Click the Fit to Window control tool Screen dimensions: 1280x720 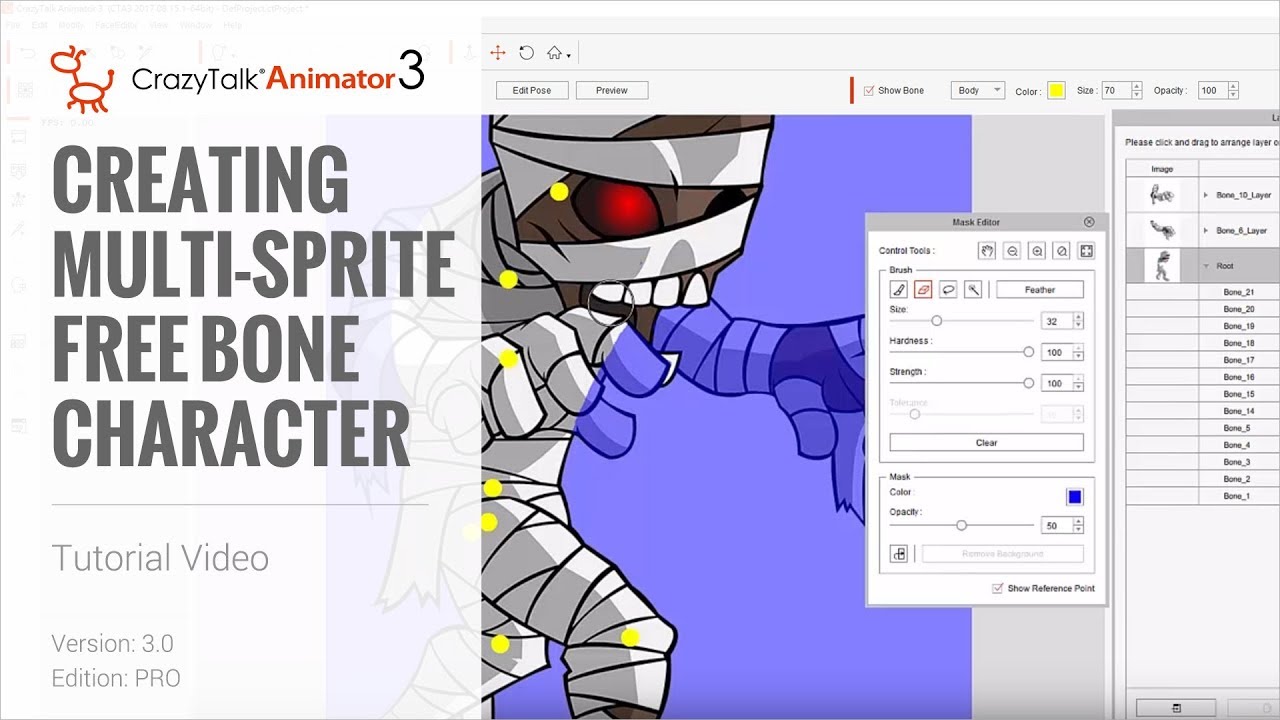point(1087,251)
